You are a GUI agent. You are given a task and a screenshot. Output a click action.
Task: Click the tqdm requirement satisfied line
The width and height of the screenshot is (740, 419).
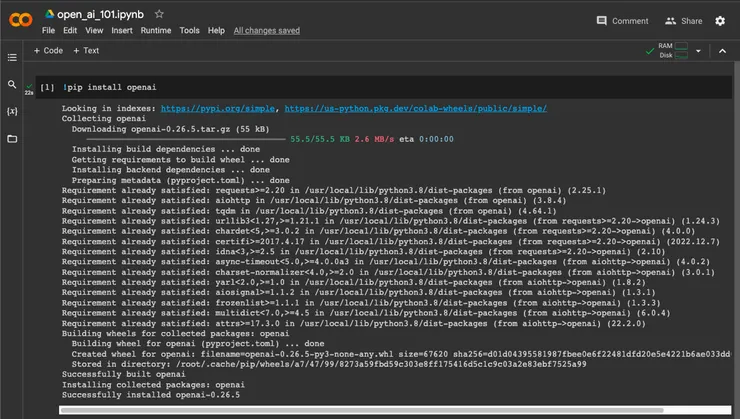pyautogui.click(x=309, y=211)
